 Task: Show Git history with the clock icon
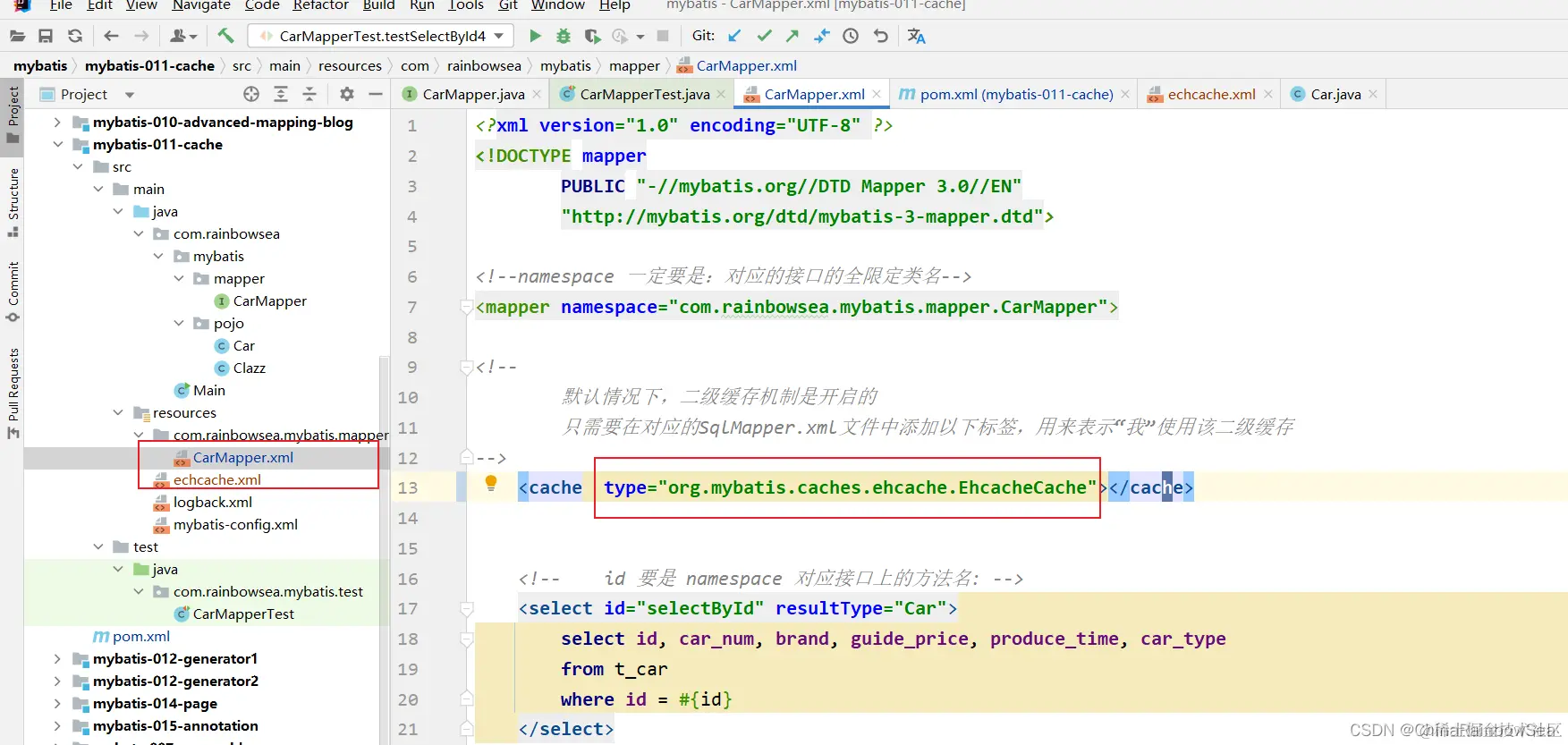(x=851, y=36)
